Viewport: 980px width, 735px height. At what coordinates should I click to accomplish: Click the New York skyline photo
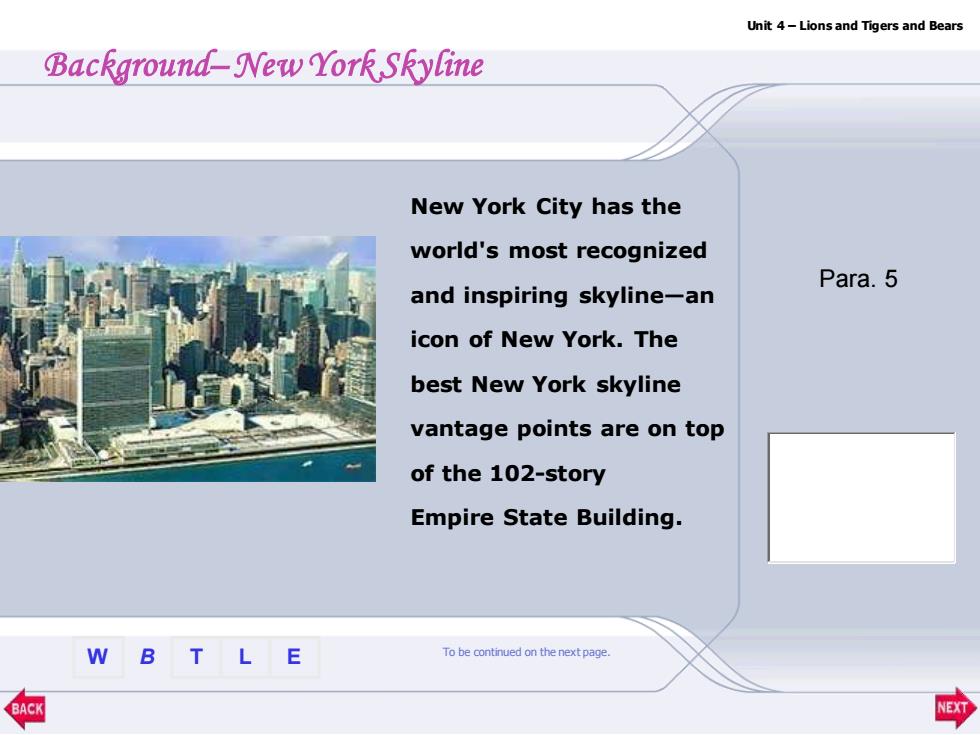click(188, 359)
